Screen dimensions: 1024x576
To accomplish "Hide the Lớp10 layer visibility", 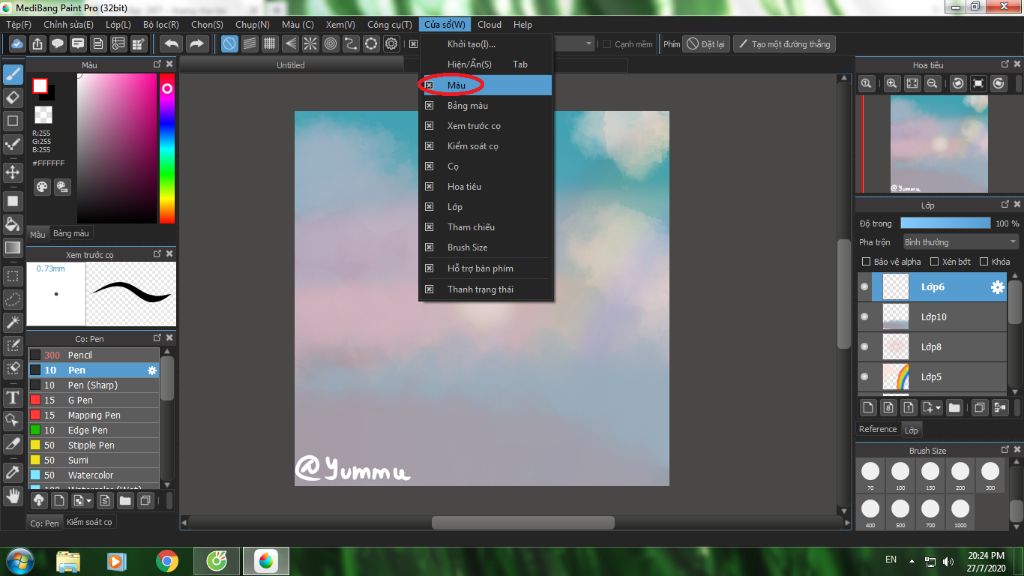I will [x=865, y=317].
